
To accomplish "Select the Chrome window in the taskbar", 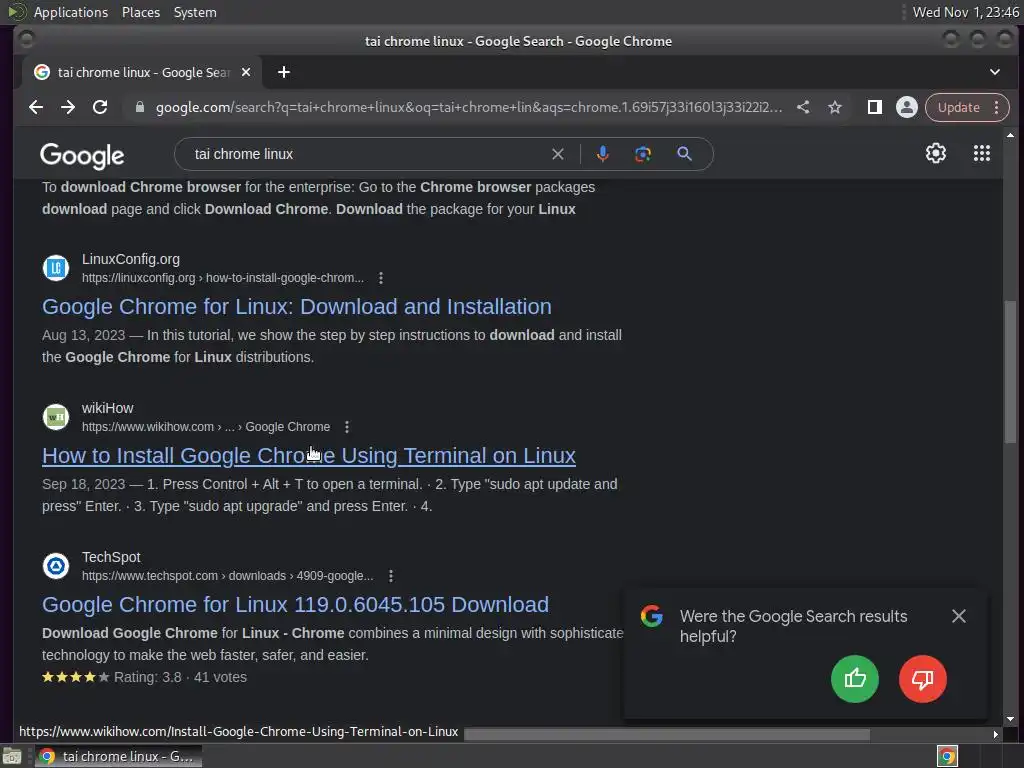I will 118,756.
